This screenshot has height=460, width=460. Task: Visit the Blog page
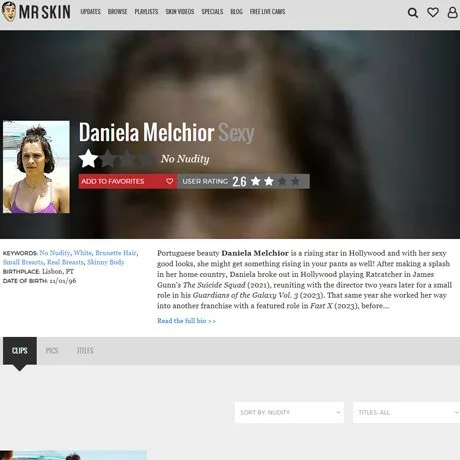click(236, 12)
